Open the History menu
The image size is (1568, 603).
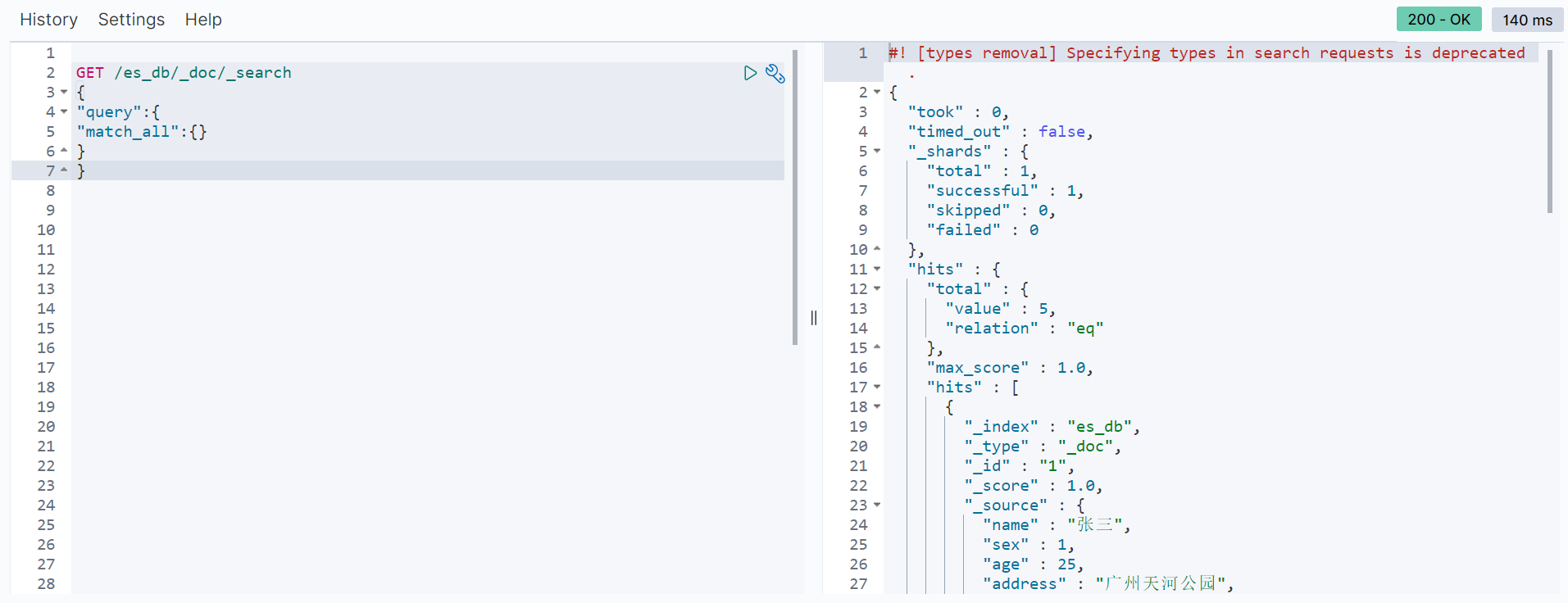(x=48, y=20)
